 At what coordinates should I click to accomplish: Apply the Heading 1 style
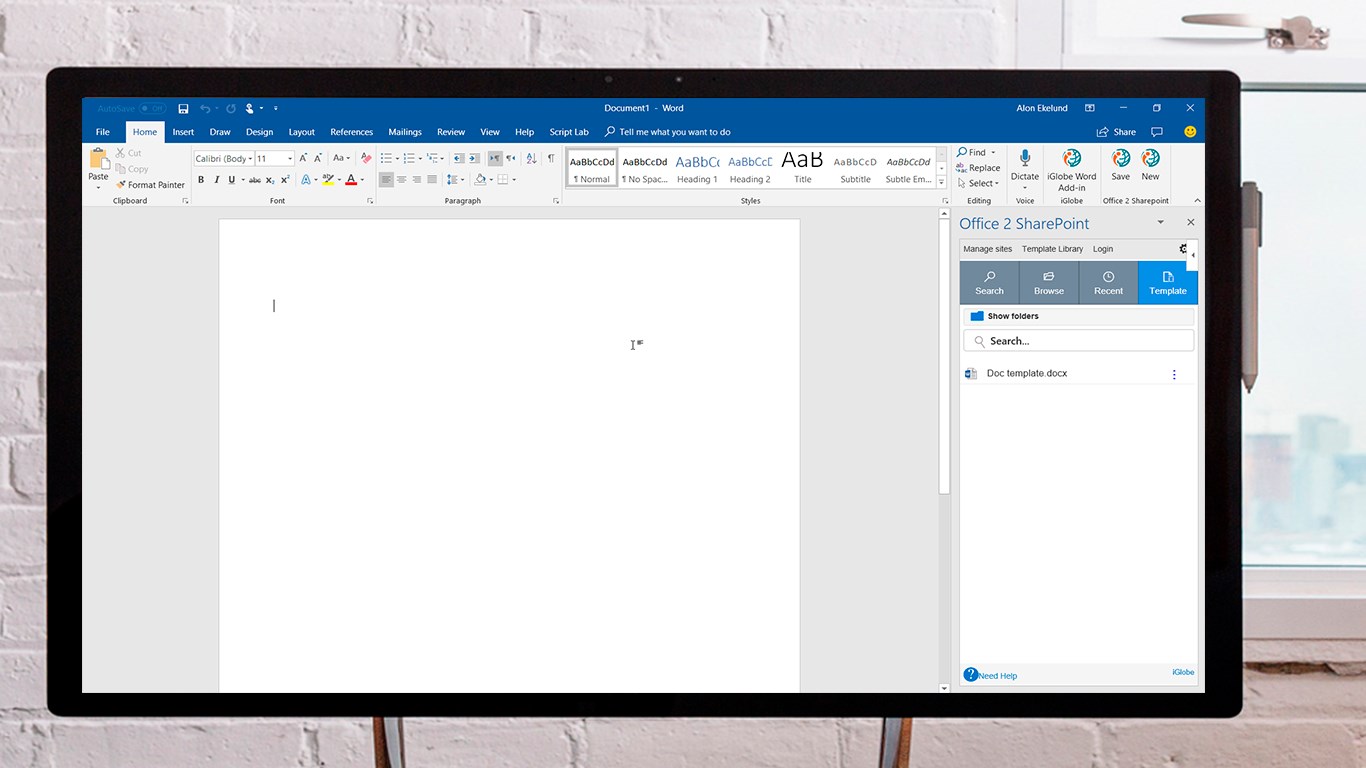click(697, 167)
